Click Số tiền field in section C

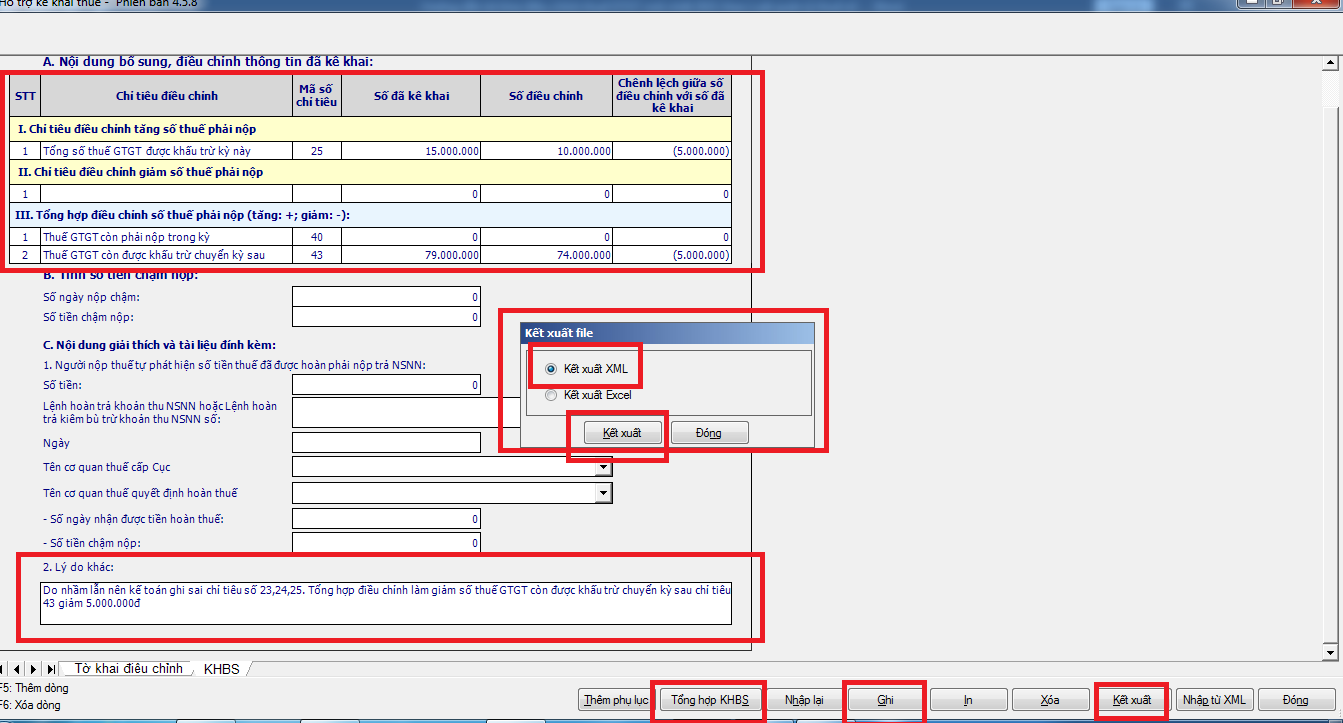point(386,385)
